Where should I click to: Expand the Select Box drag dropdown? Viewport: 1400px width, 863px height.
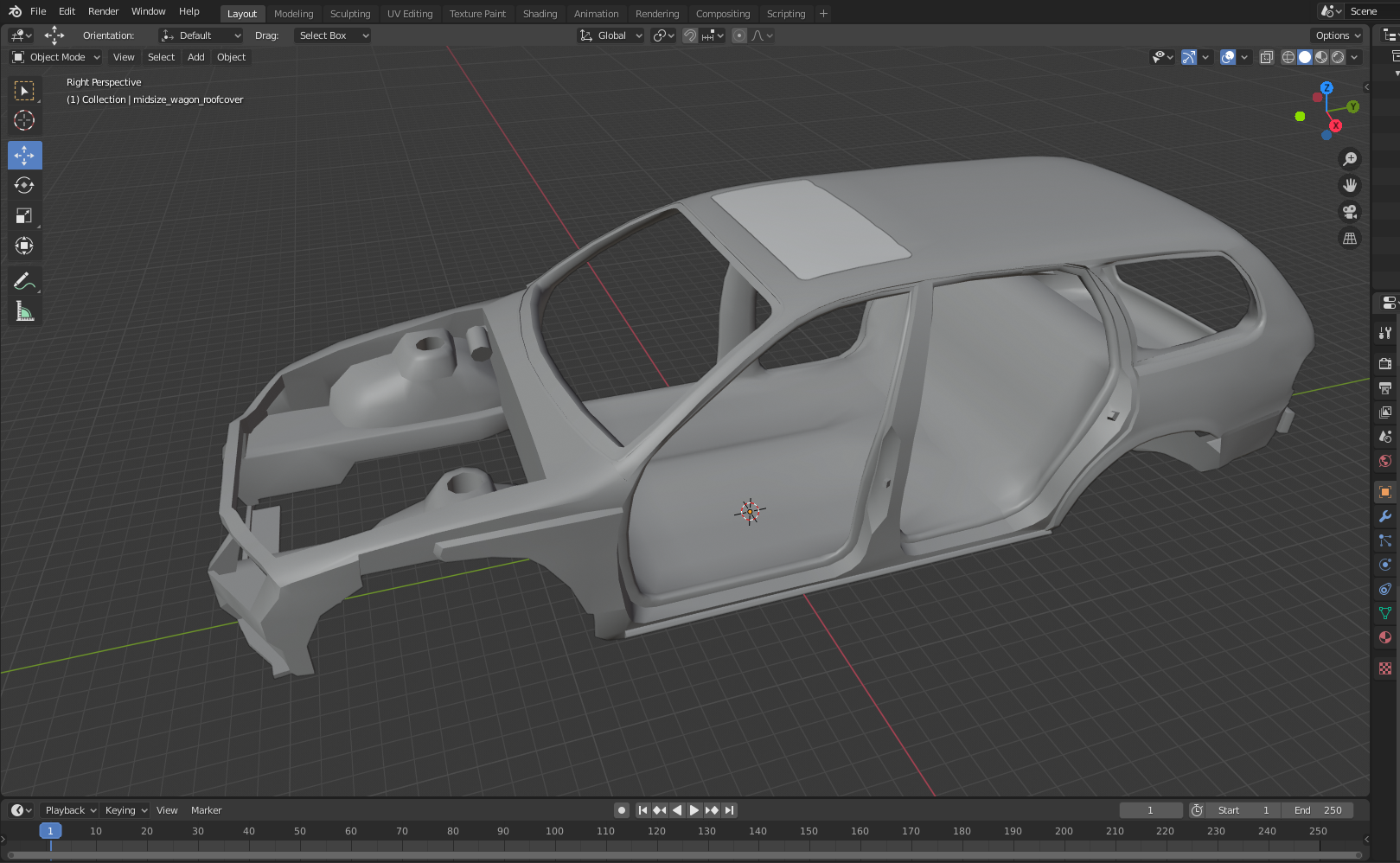(333, 35)
